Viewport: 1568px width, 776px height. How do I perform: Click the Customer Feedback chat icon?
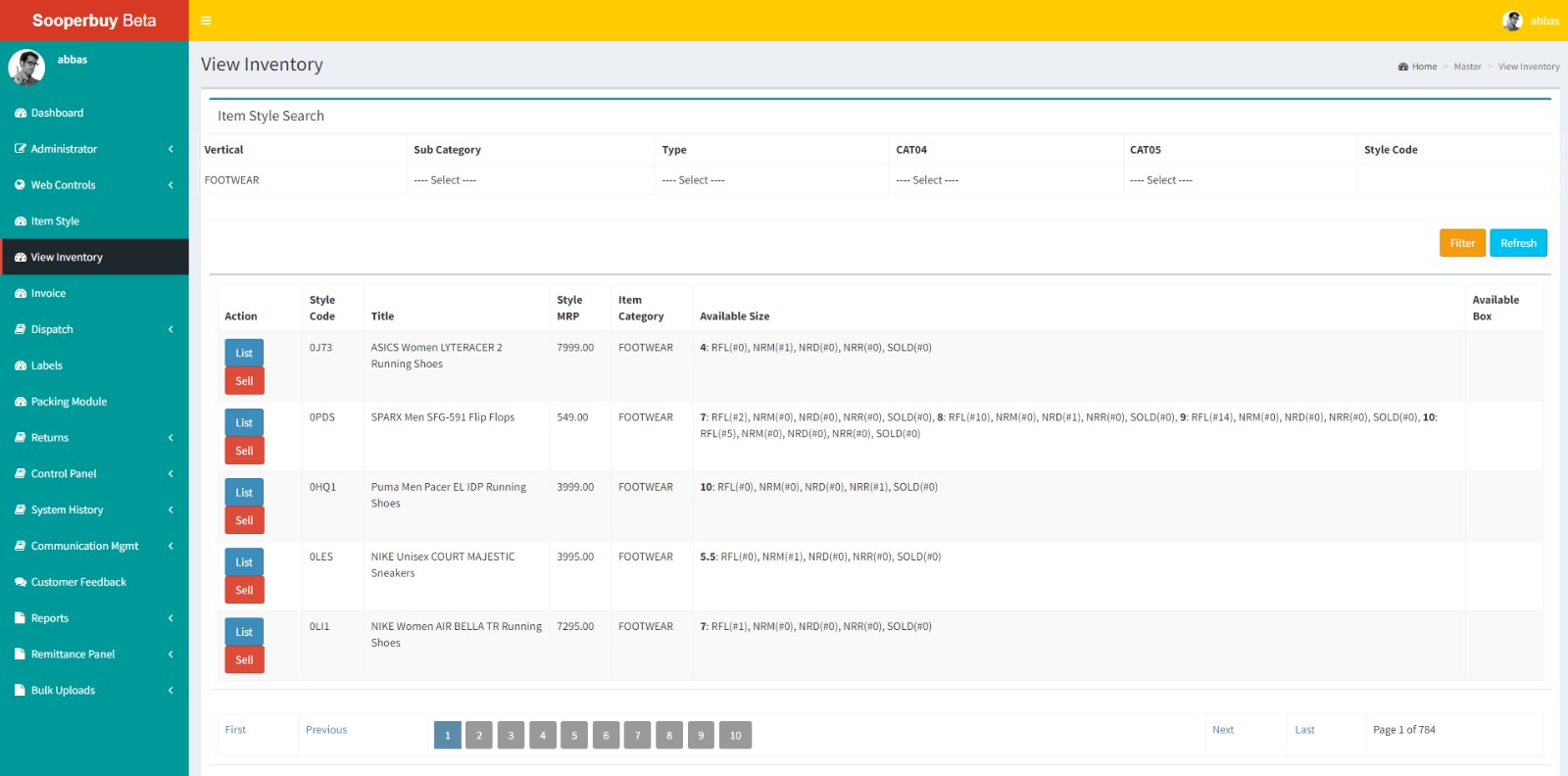(21, 583)
